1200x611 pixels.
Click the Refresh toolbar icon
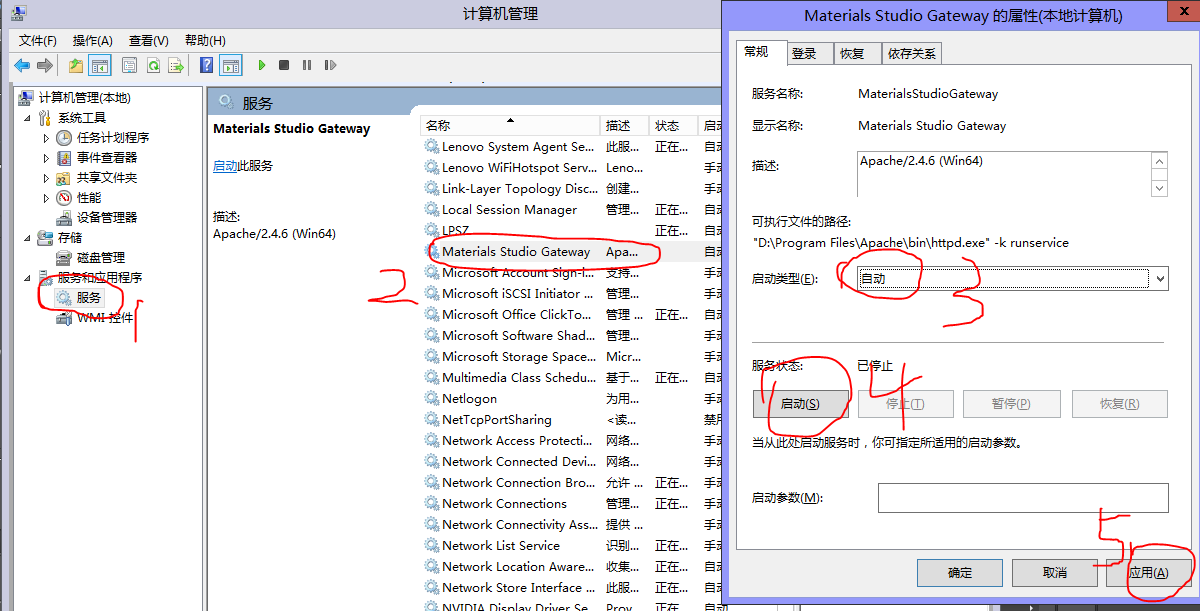[x=153, y=65]
